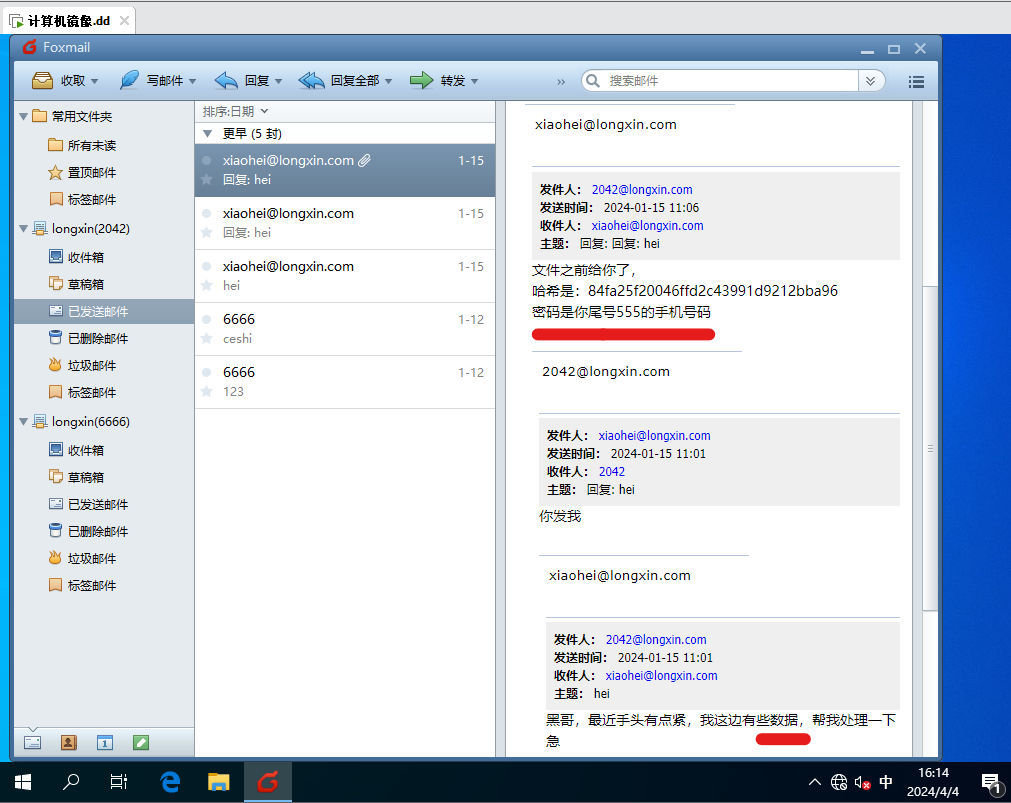Screen dimensions: 1011x803
Task: Click sender link xiaohei@longxin.com at 11:01
Action: pyautogui.click(x=654, y=435)
